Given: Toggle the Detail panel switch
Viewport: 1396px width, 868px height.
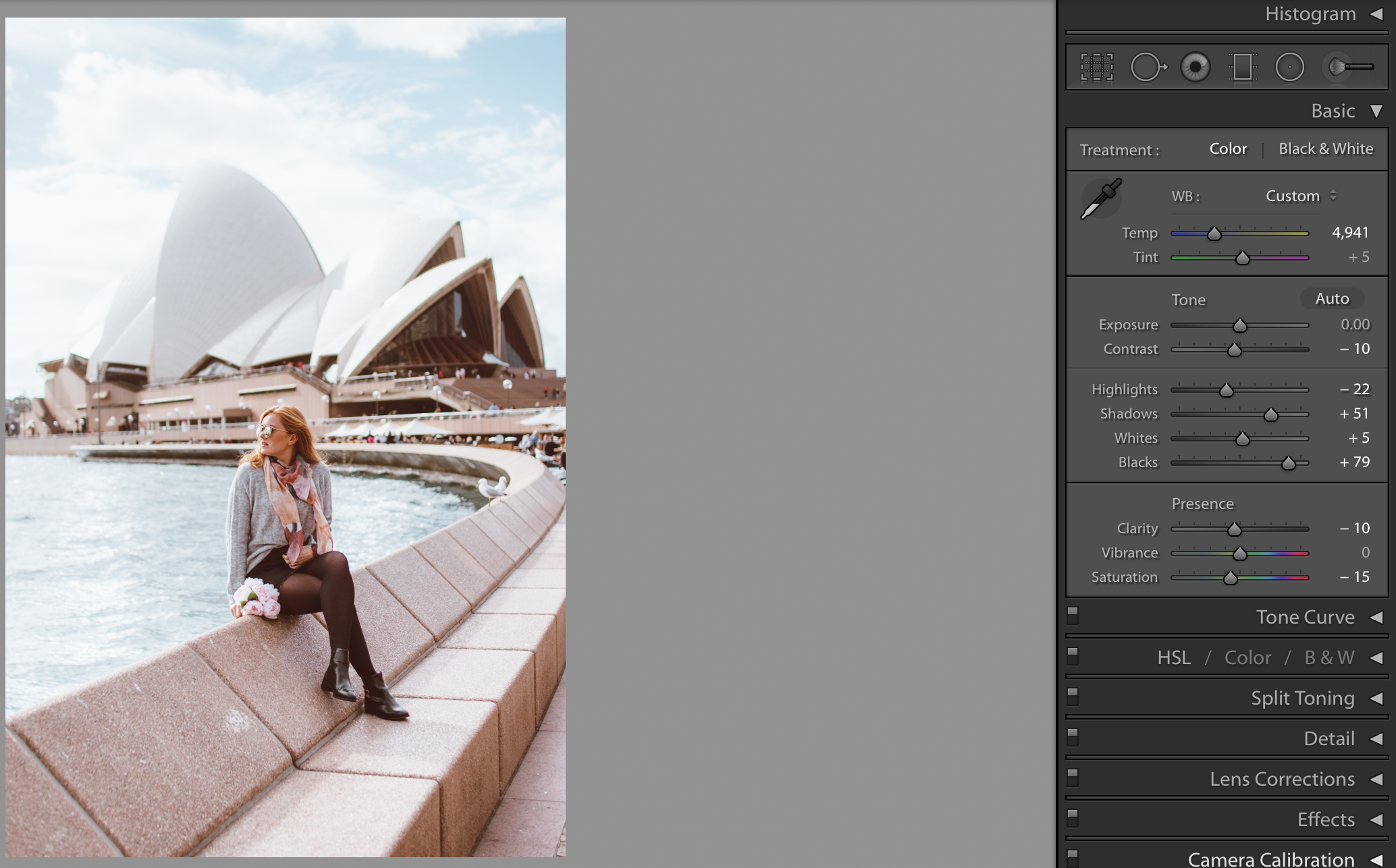Looking at the screenshot, I should coord(1073,737).
